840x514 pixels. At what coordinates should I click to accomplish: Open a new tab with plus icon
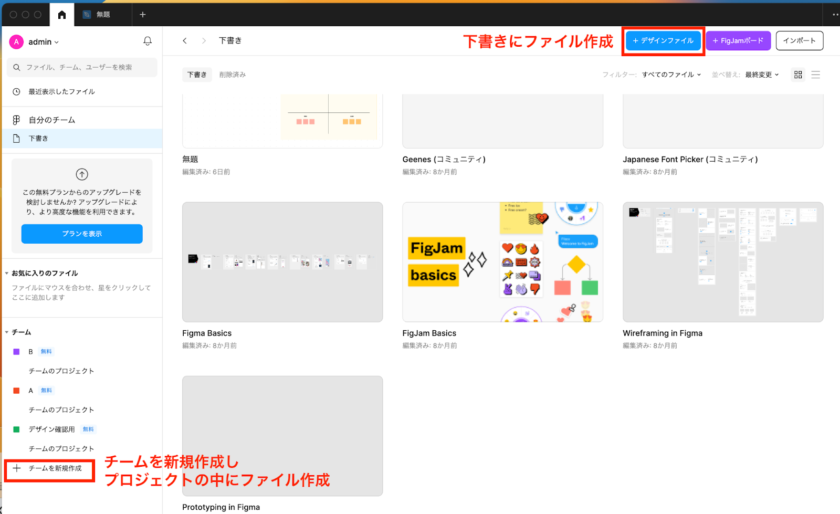(x=142, y=14)
